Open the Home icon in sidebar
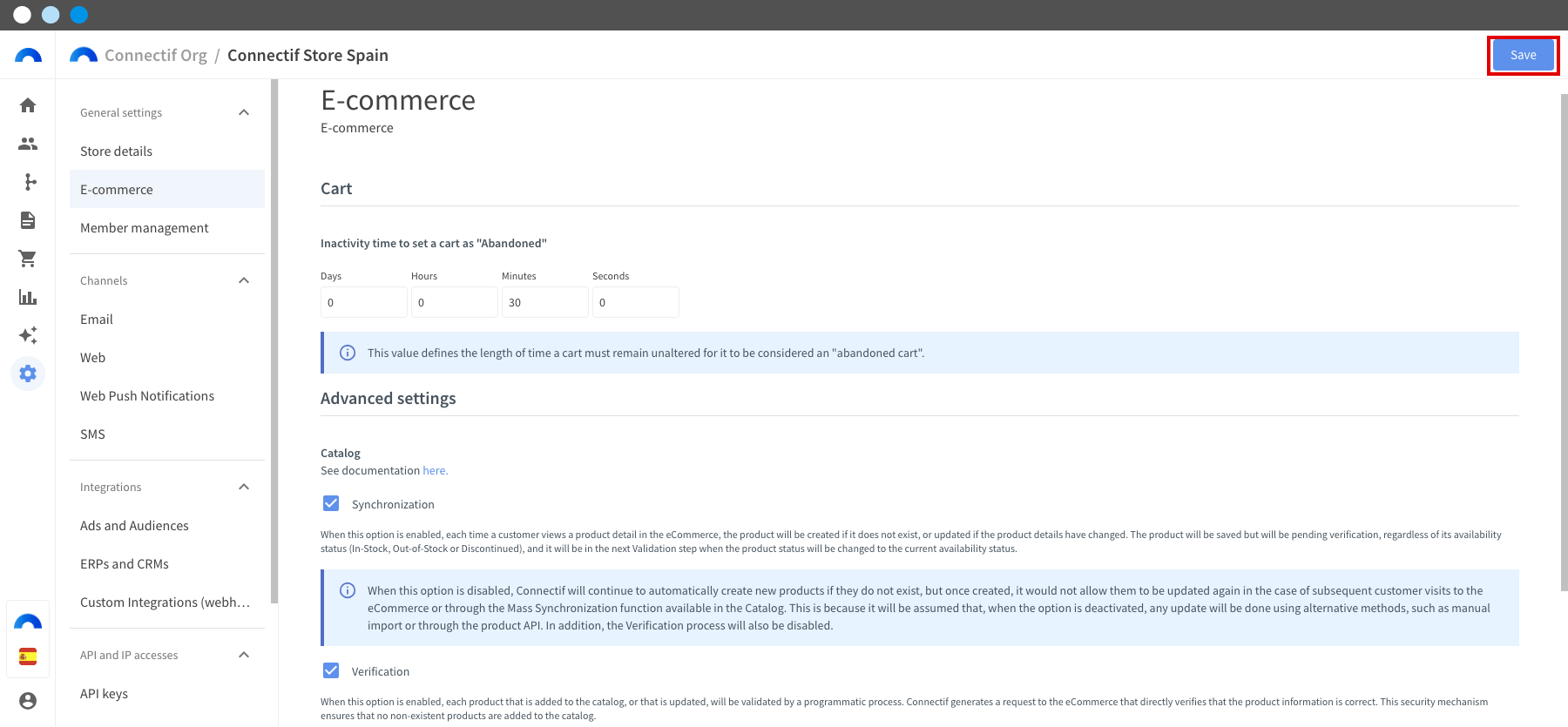The image size is (1568, 727). tap(28, 105)
